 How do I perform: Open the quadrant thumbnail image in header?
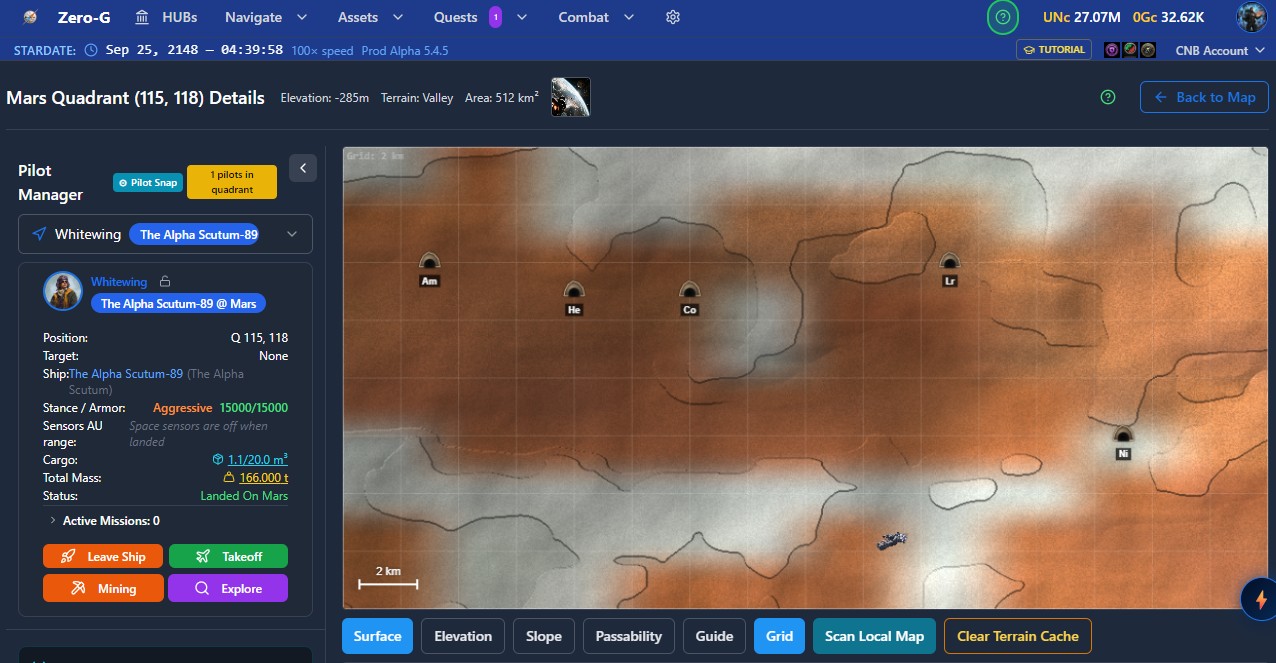point(570,97)
